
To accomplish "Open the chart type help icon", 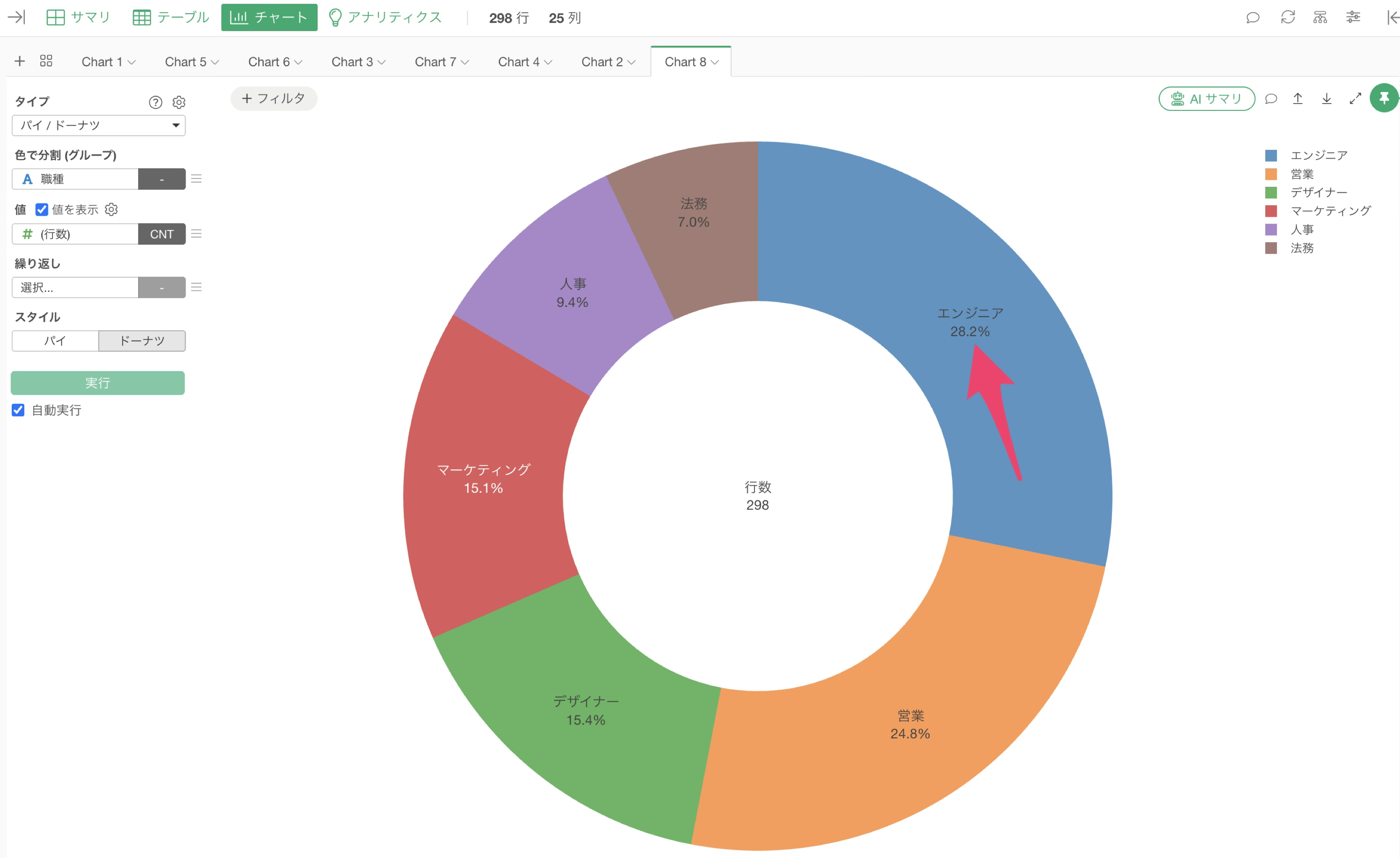I will 155,102.
